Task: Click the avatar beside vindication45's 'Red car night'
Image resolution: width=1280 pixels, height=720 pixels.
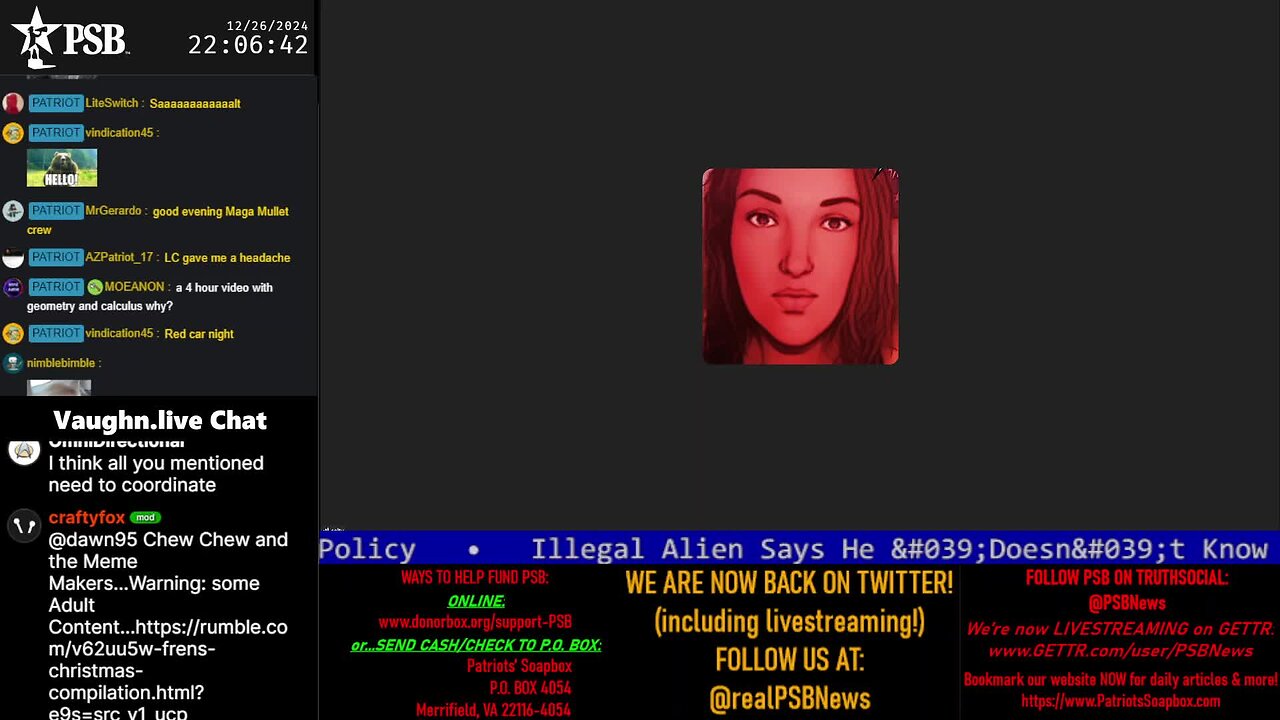Action: [13, 333]
